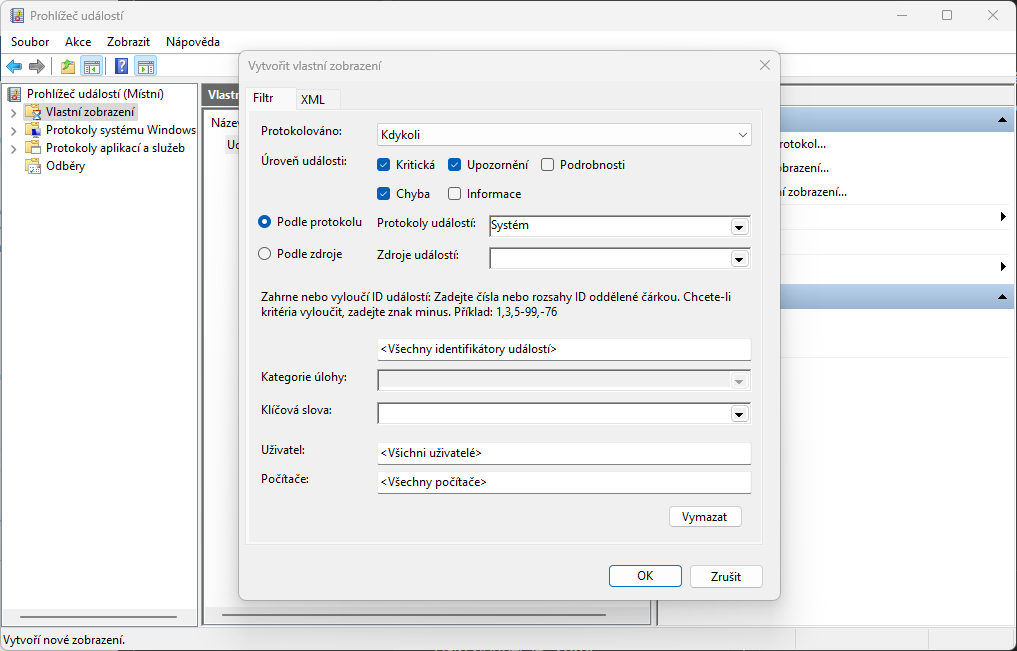Click the Vymazat button
This screenshot has width=1017, height=651.
click(705, 516)
